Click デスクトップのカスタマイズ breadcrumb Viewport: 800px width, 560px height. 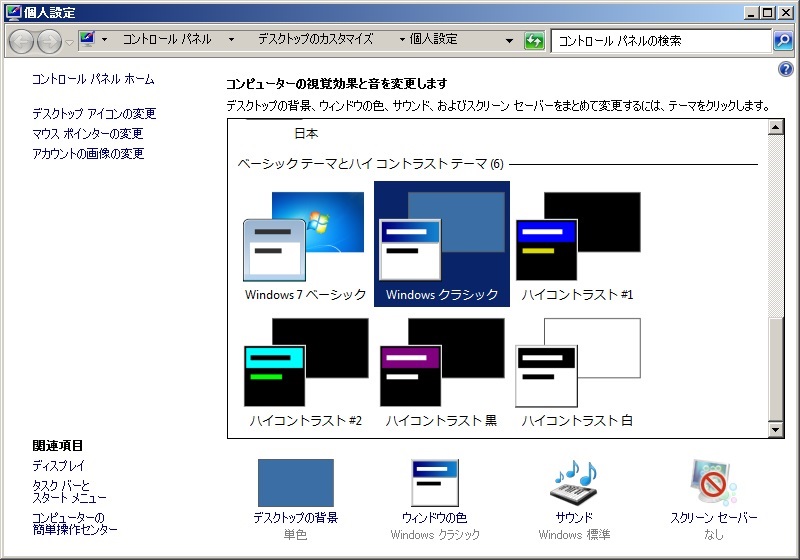tap(315, 39)
